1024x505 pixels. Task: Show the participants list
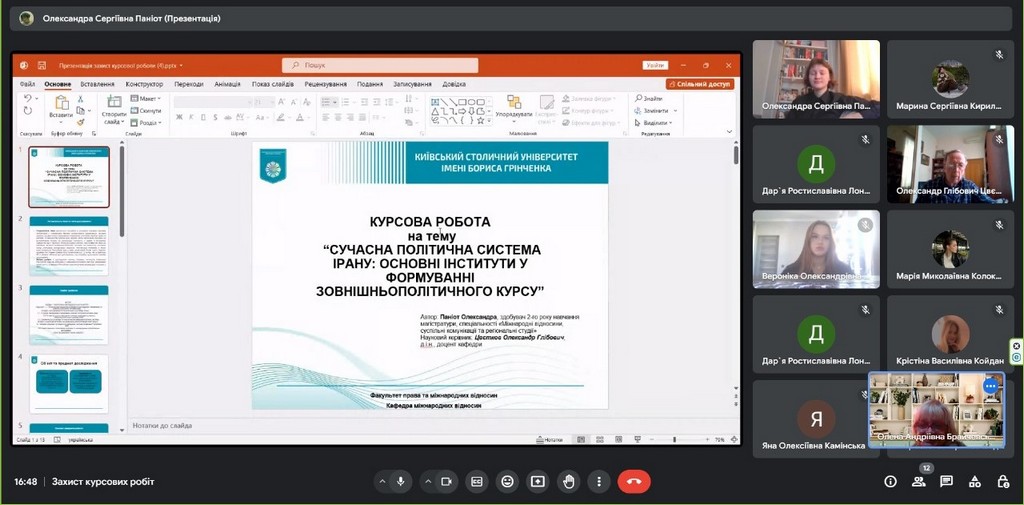pyautogui.click(x=918, y=481)
